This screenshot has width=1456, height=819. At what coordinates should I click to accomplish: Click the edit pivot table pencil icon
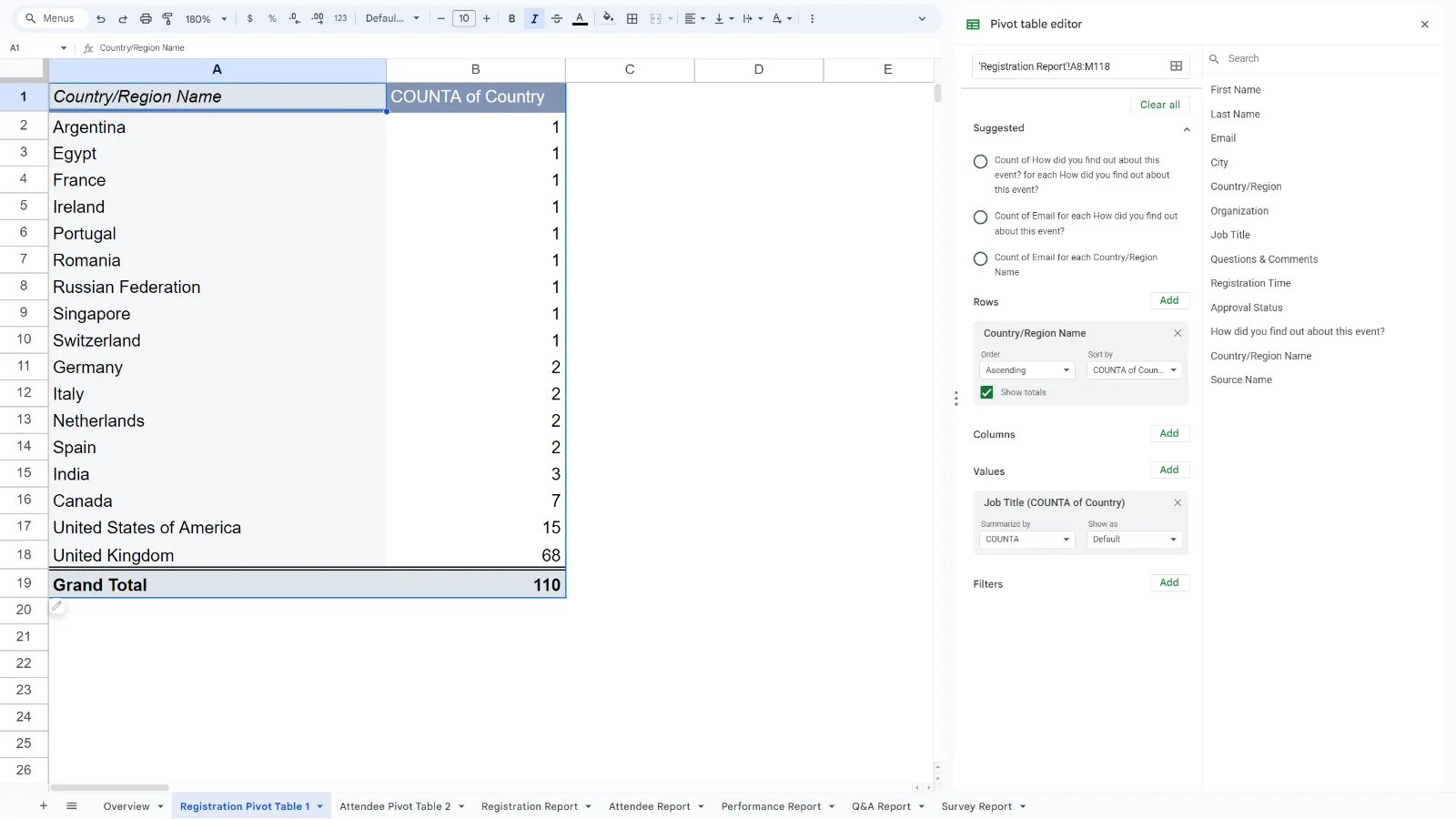point(56,606)
